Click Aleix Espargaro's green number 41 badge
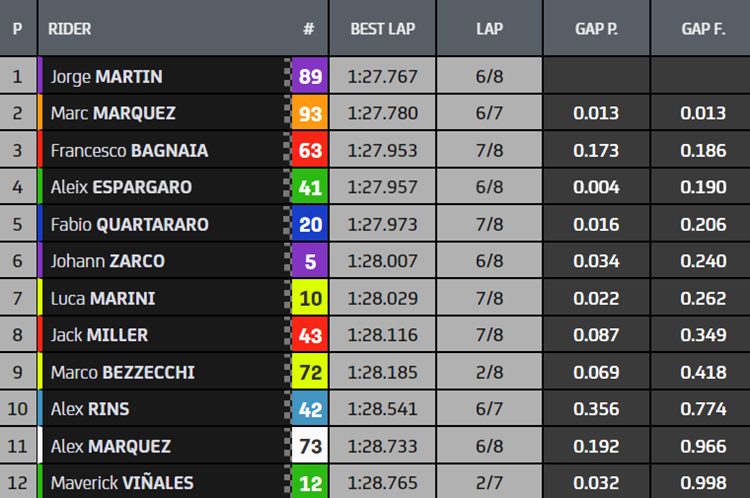The height and width of the screenshot is (498, 750). pyautogui.click(x=309, y=187)
